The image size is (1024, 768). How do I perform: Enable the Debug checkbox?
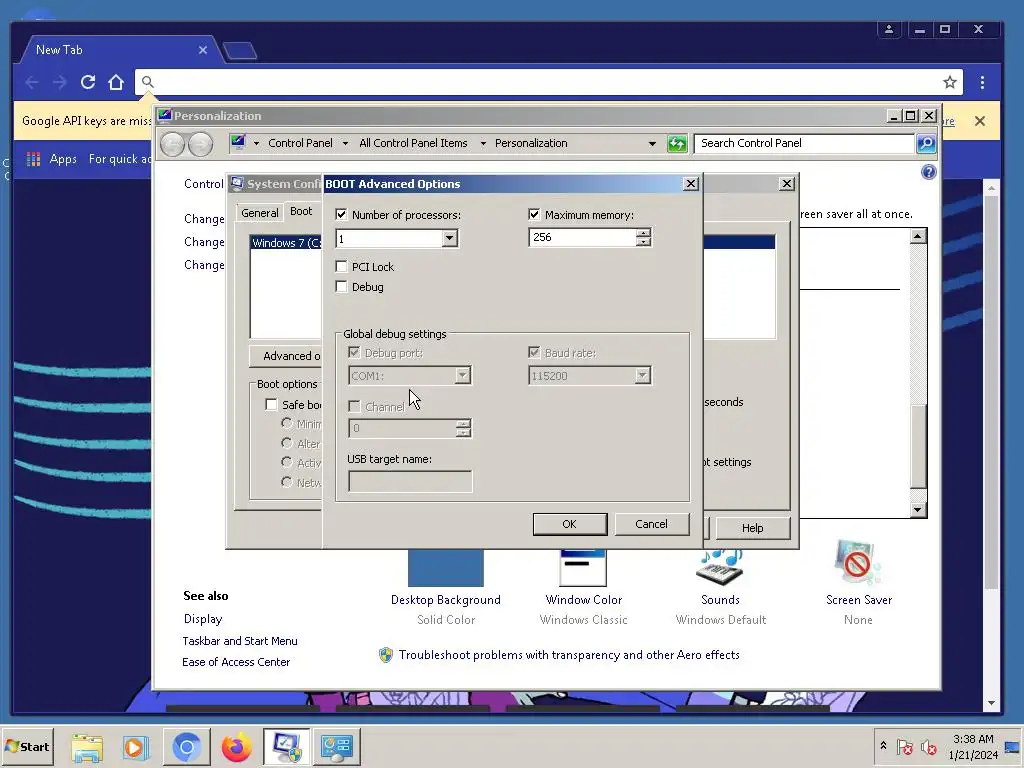(x=341, y=287)
